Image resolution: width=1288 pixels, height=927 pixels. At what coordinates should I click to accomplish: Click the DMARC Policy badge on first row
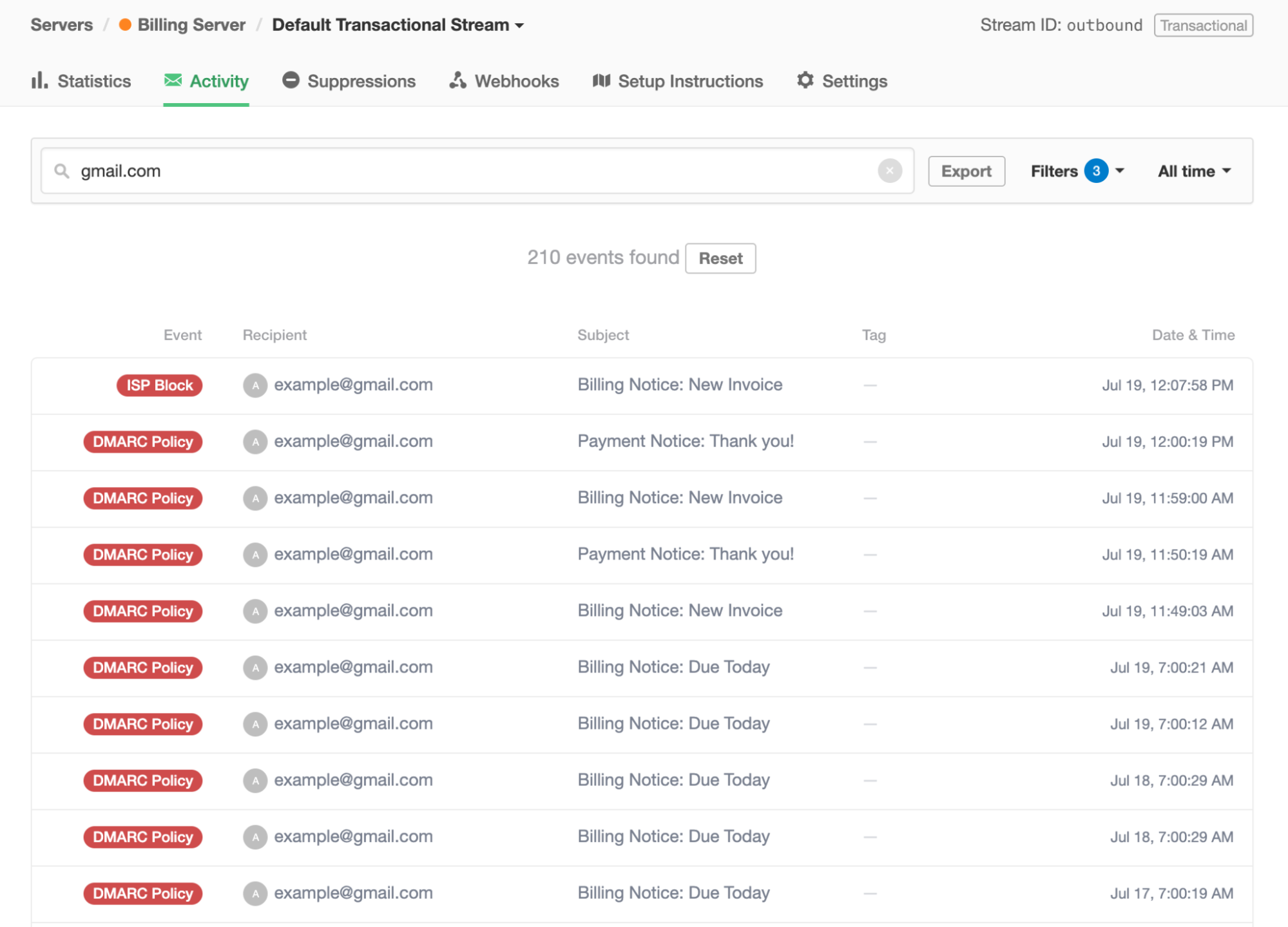(x=143, y=440)
